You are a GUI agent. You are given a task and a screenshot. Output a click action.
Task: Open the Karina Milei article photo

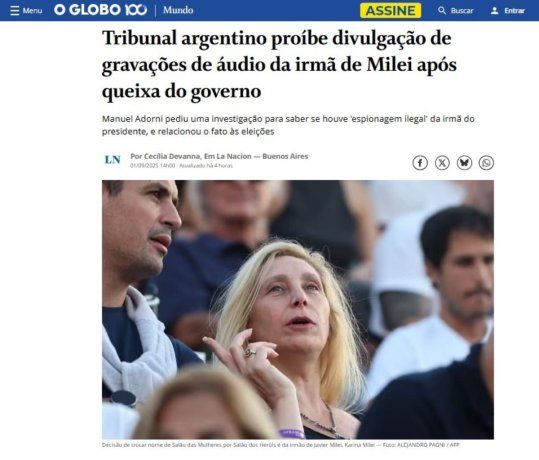[298, 309]
